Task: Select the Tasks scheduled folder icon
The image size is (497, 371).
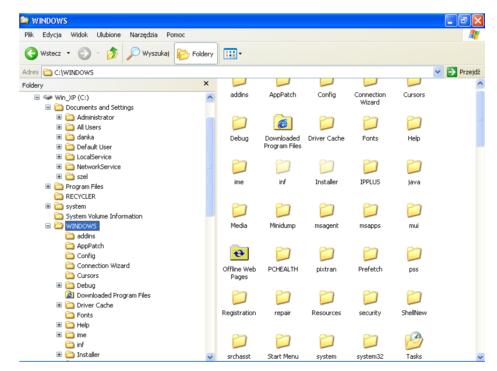Action: coord(414,341)
